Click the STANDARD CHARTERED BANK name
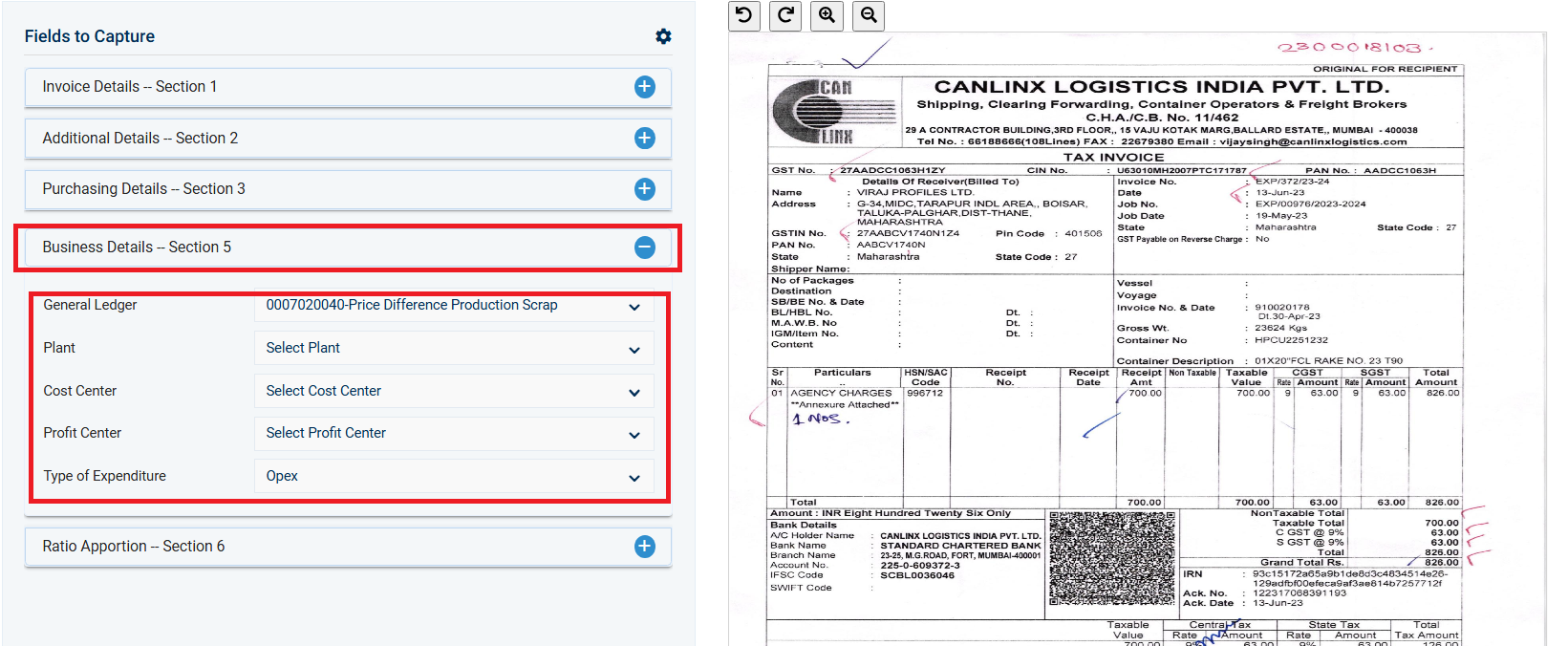The width and height of the screenshot is (1568, 646). point(960,546)
